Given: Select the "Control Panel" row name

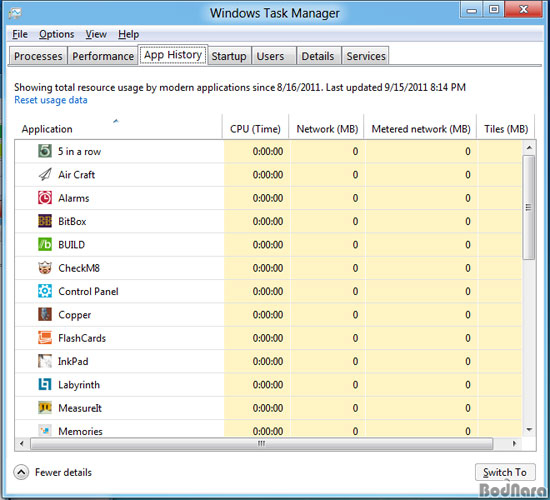Looking at the screenshot, I should coord(88,291).
